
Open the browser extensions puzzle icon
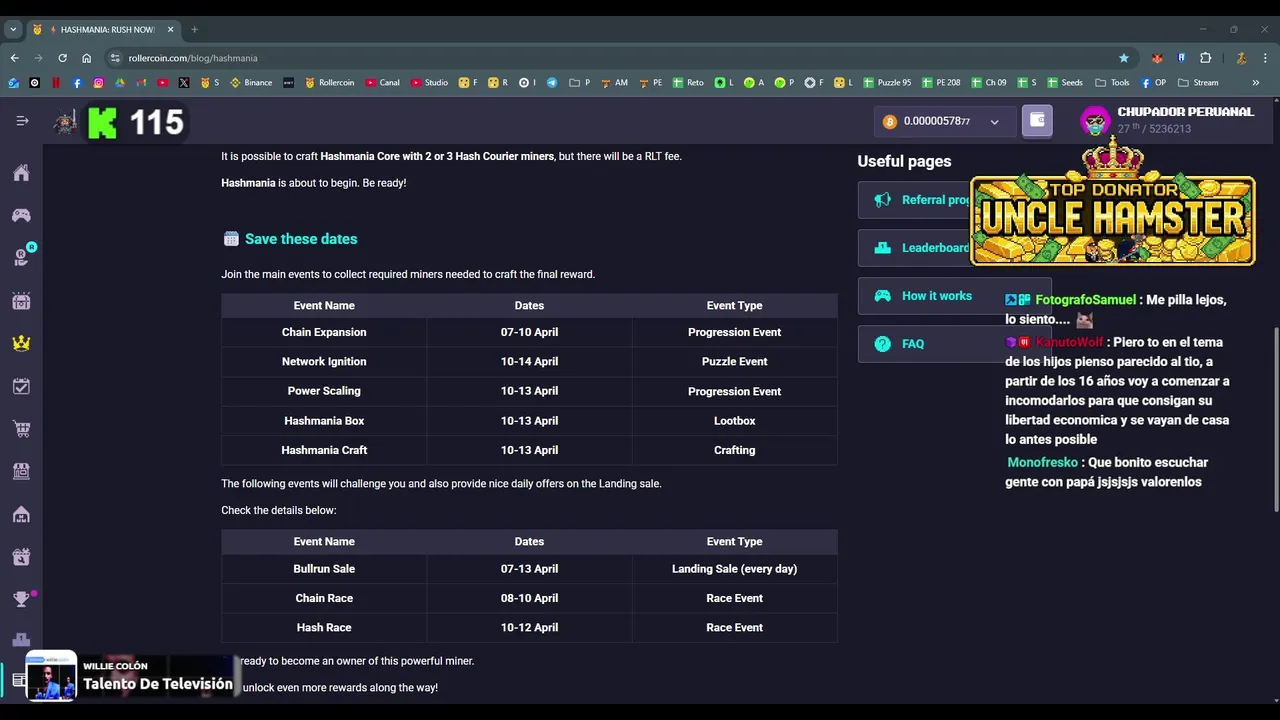pyautogui.click(x=1206, y=58)
